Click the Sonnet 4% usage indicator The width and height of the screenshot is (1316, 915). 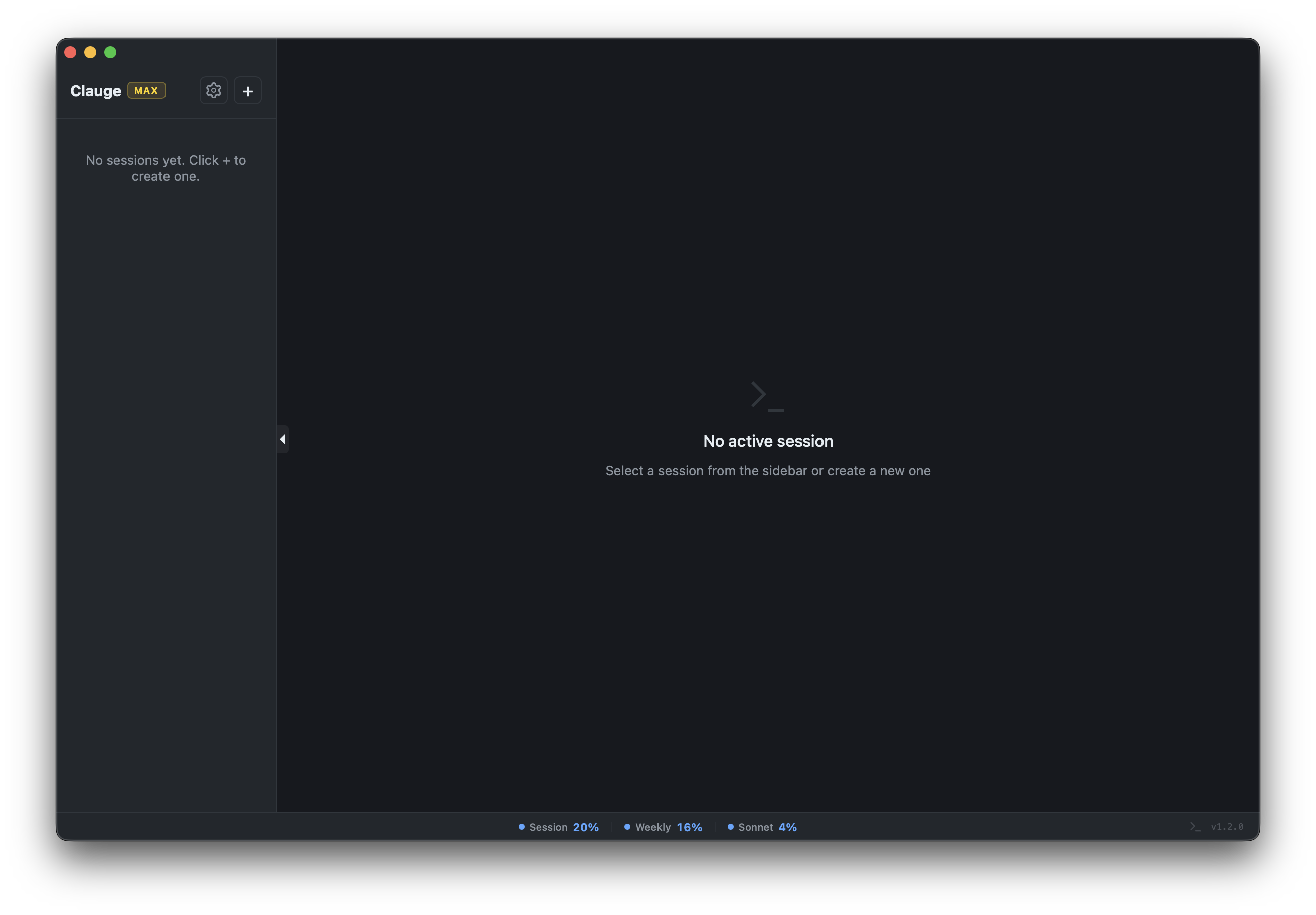click(767, 827)
